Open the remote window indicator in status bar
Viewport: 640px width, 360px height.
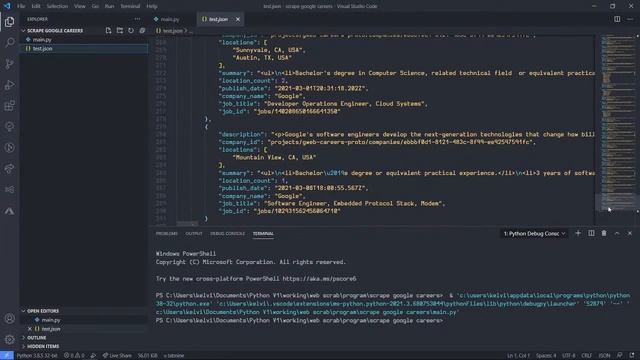click(7, 356)
